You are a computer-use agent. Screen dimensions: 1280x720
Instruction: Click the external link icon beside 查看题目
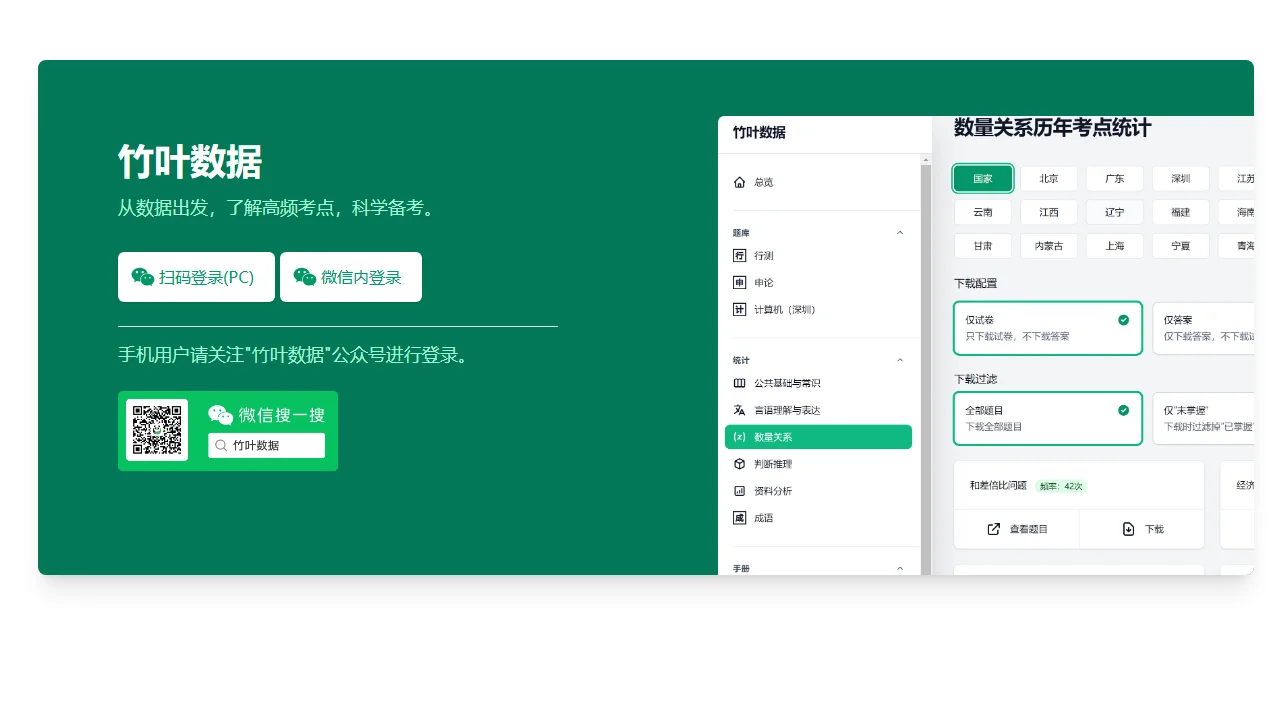click(x=994, y=529)
